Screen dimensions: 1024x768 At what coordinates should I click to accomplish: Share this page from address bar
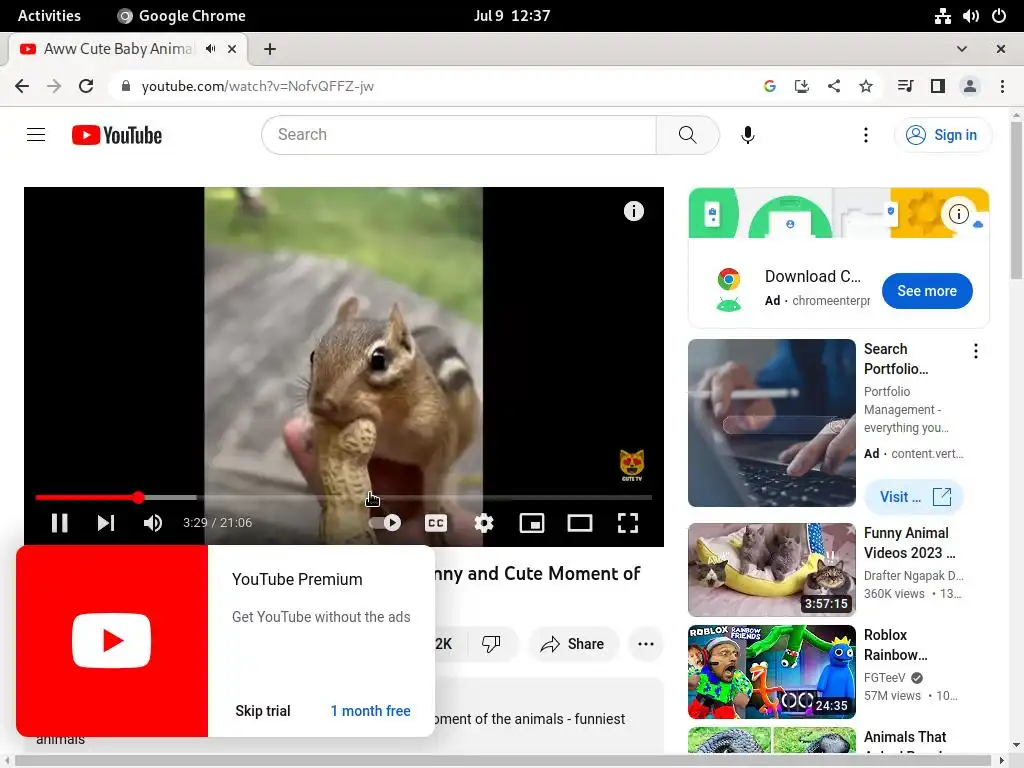coord(834,86)
